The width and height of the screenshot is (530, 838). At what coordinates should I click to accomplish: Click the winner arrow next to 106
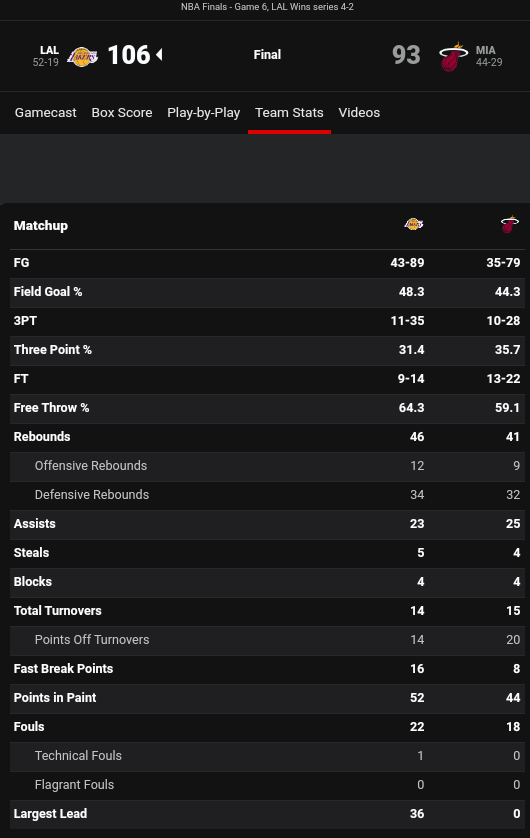tap(159, 55)
